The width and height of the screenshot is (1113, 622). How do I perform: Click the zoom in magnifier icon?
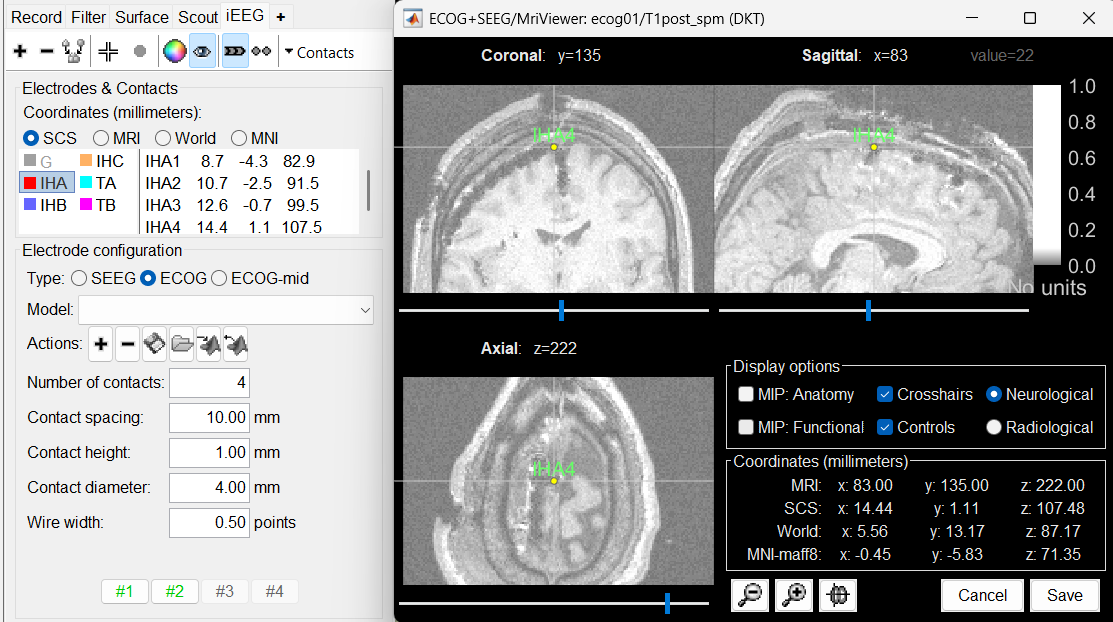coord(794,595)
